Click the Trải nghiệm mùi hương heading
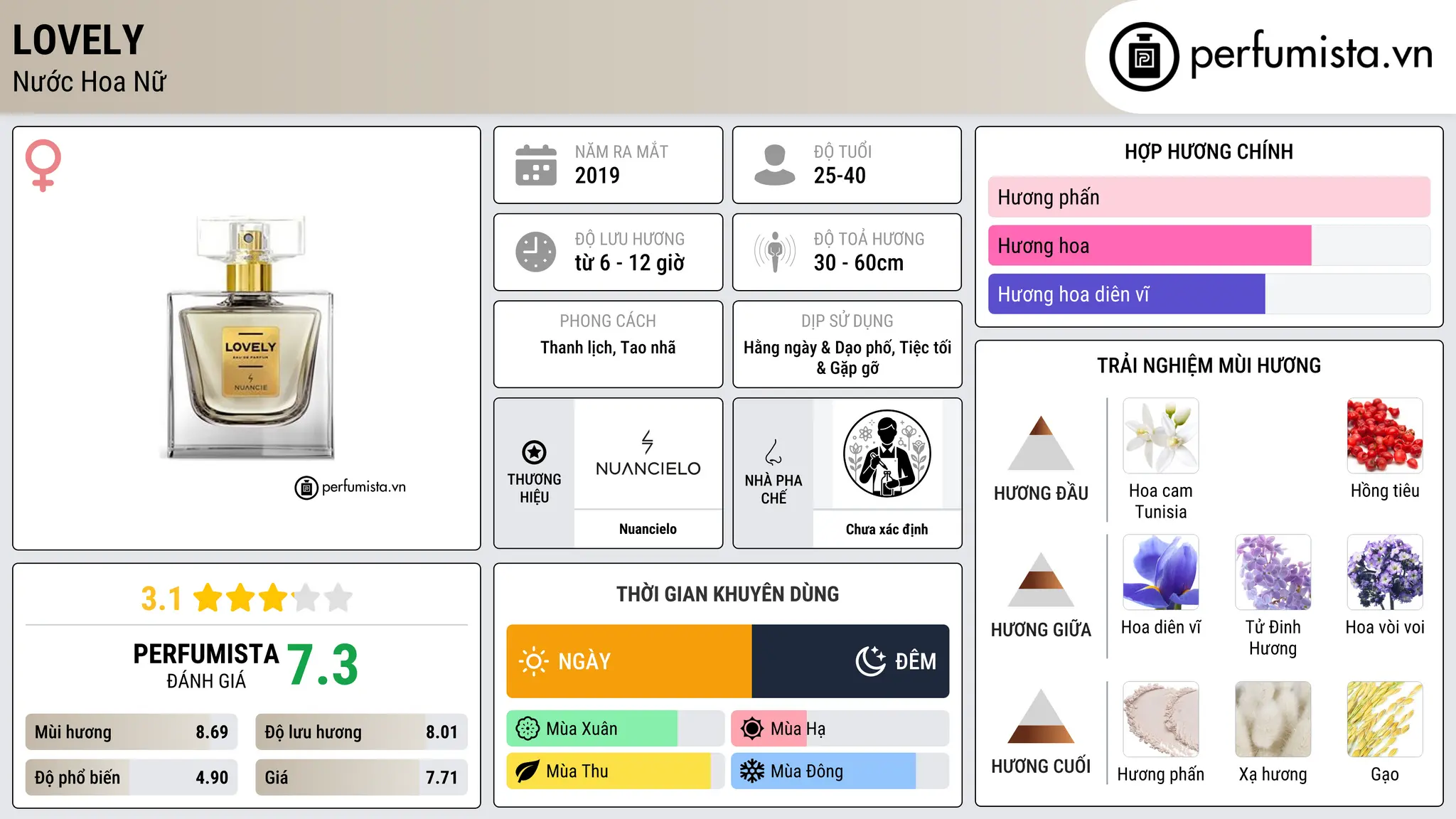1456x819 pixels. [x=1209, y=365]
